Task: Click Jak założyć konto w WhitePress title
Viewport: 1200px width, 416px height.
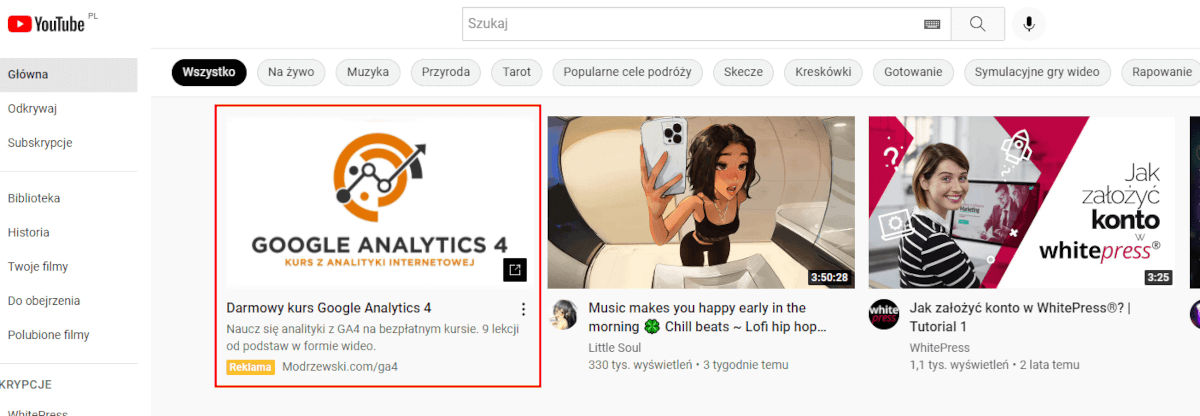Action: click(x=1020, y=317)
